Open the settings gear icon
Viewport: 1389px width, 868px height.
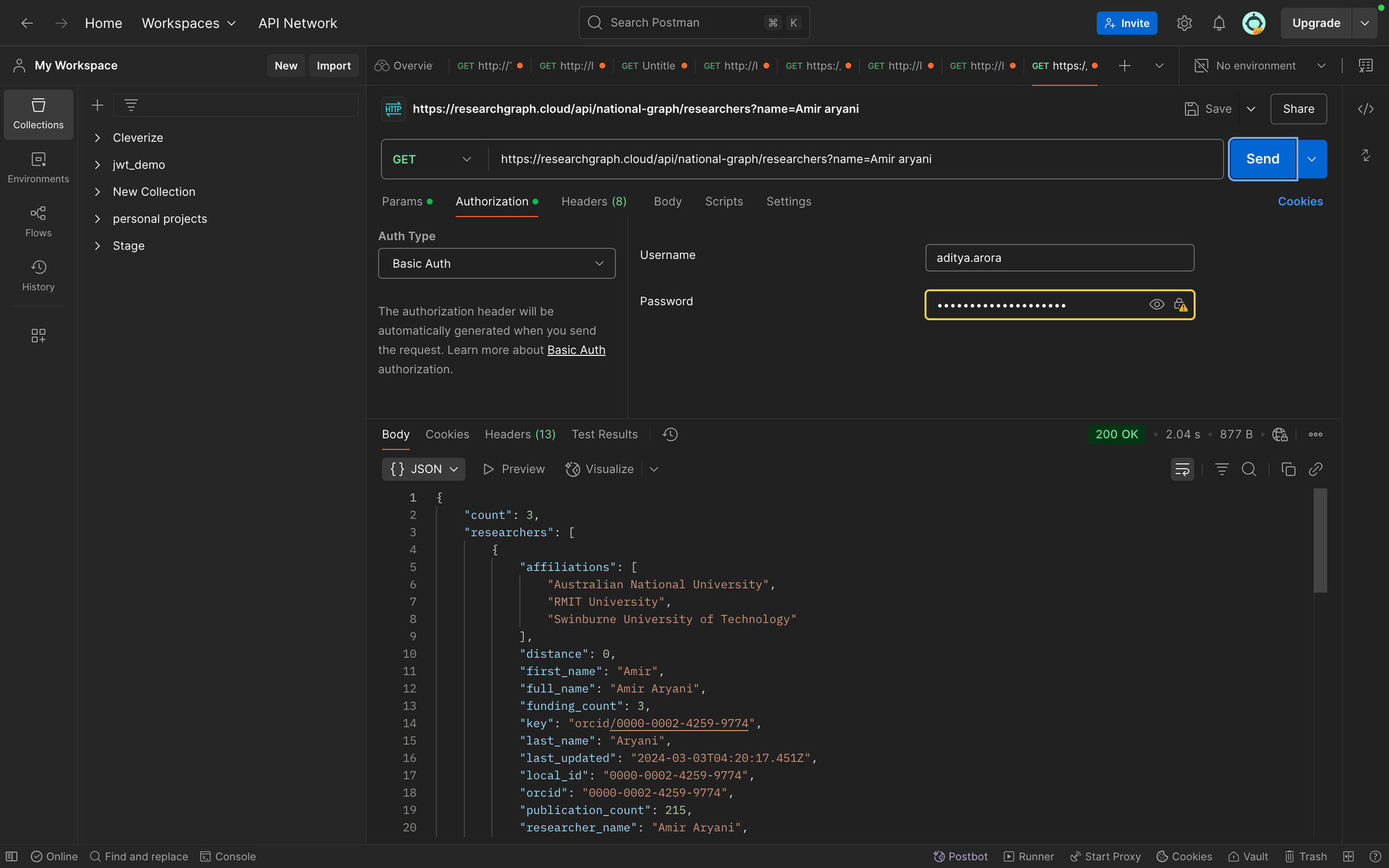pos(1184,23)
